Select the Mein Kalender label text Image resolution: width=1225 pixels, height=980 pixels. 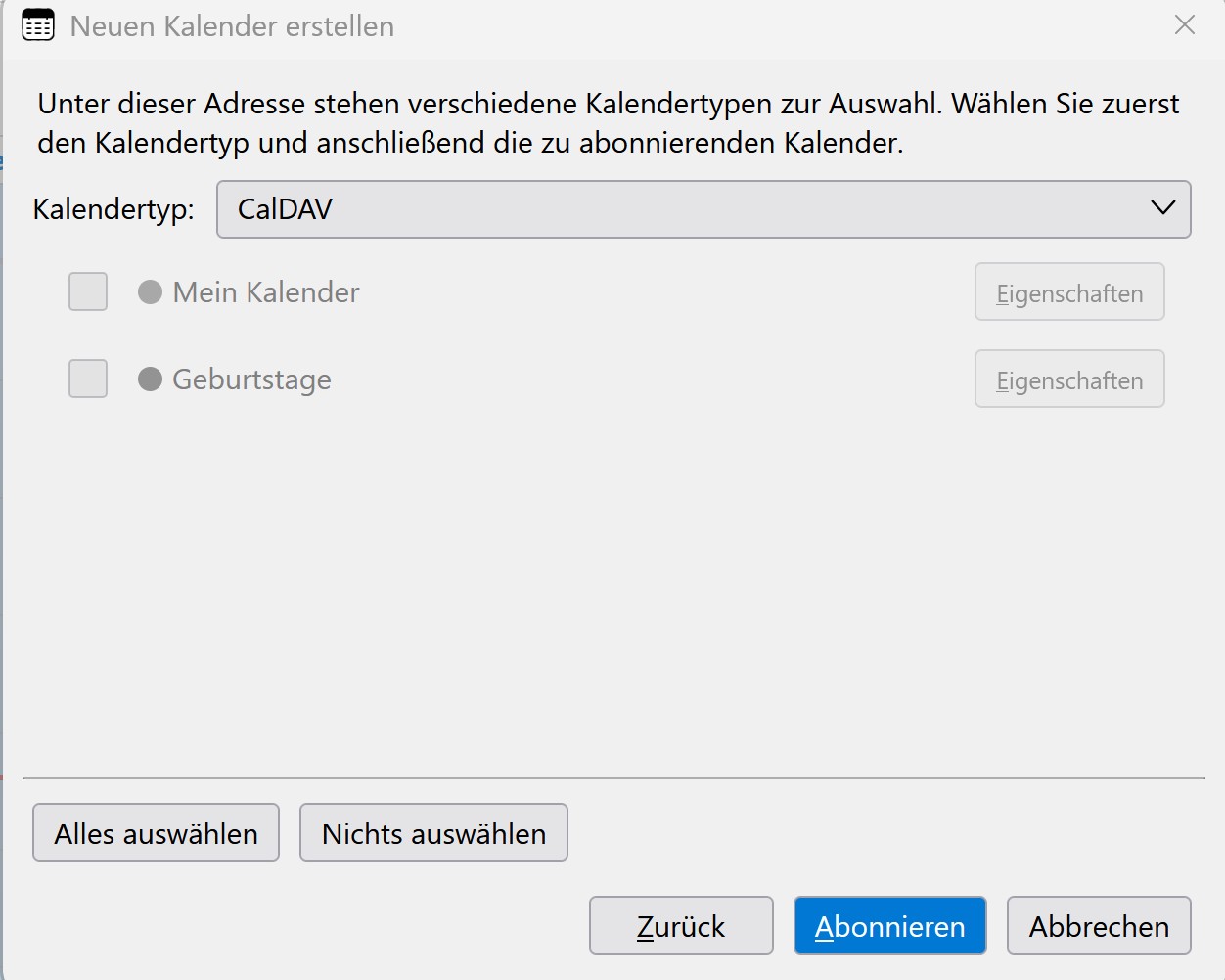tap(266, 291)
